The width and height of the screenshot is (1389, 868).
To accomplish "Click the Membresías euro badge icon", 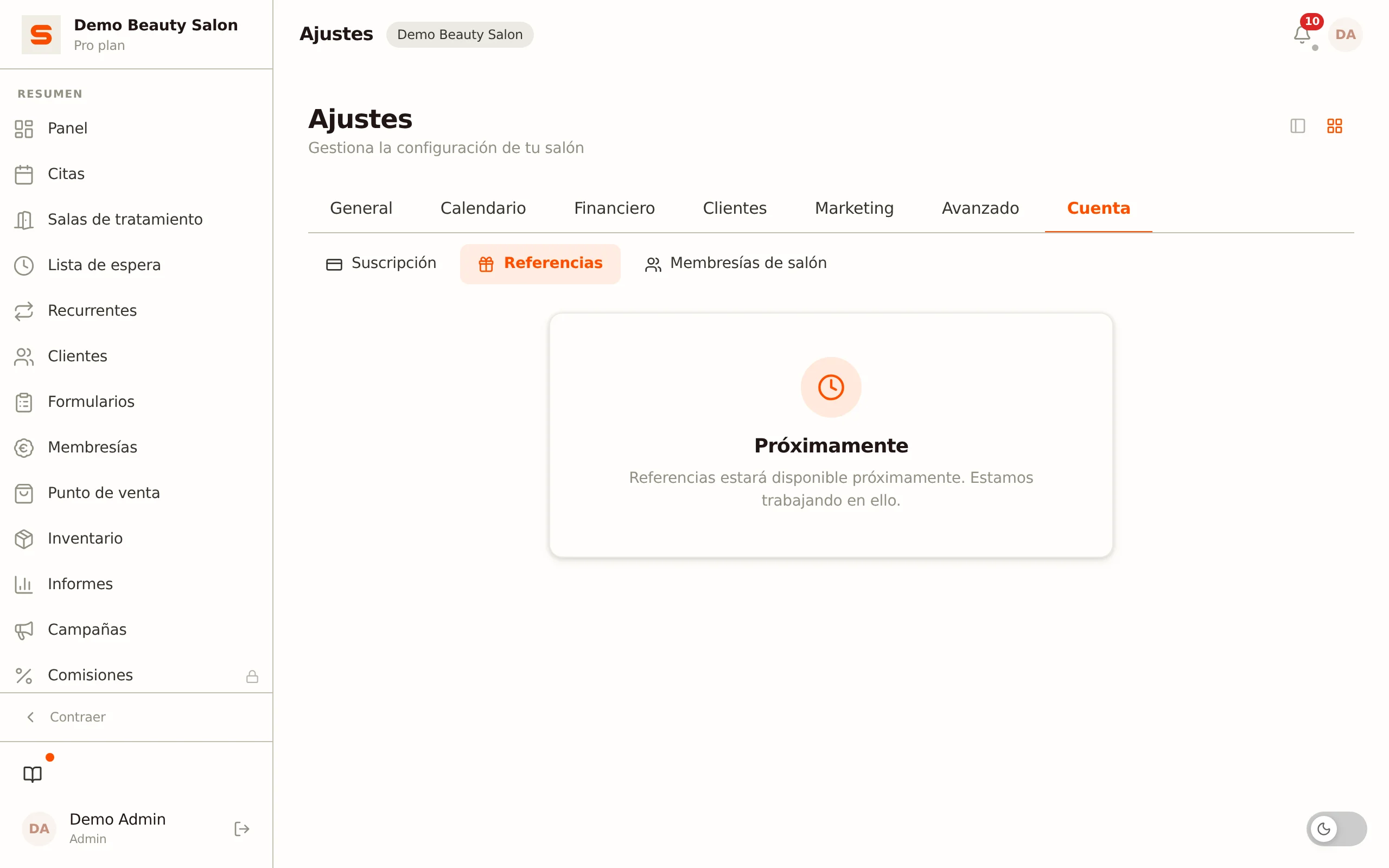I will 23,448.
